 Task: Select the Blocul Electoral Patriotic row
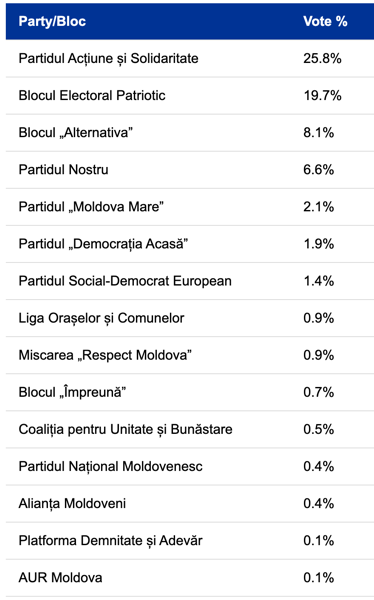190,96
